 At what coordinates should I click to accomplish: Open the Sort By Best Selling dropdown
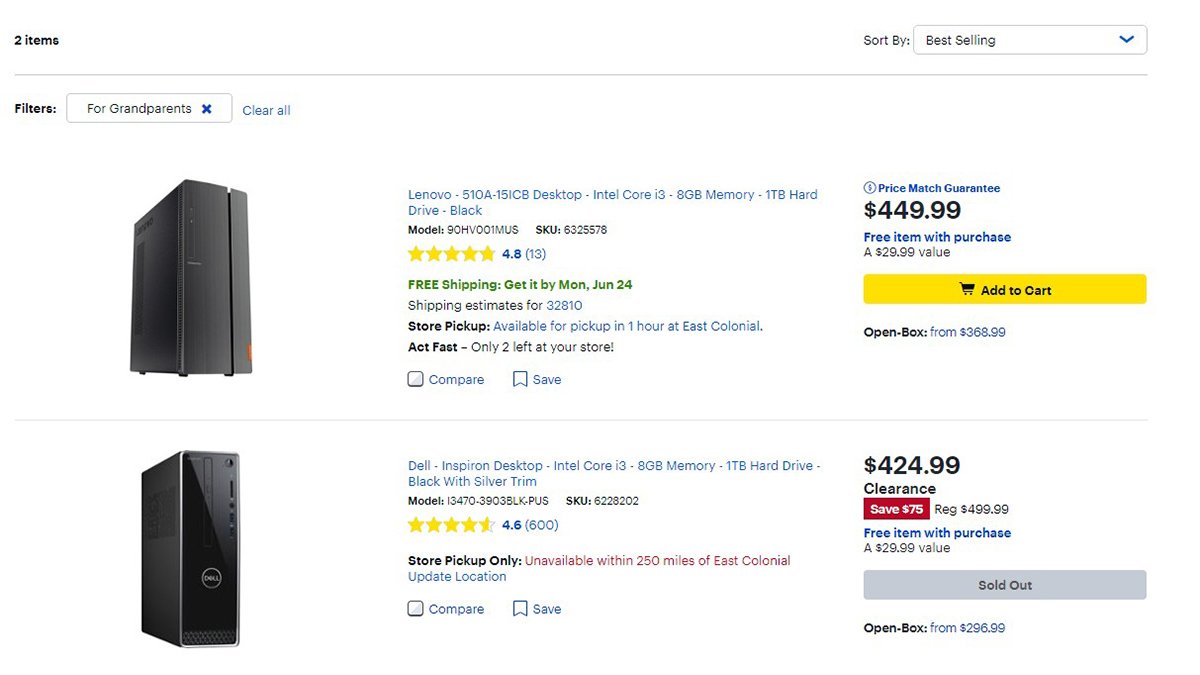[x=1030, y=40]
